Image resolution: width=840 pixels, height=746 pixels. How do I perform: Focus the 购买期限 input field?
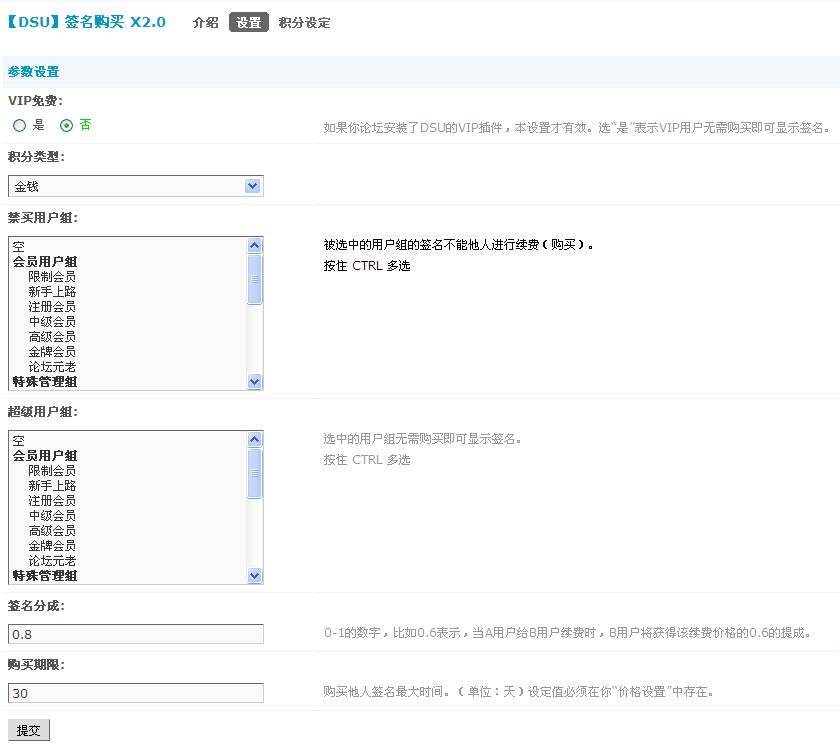pos(135,693)
